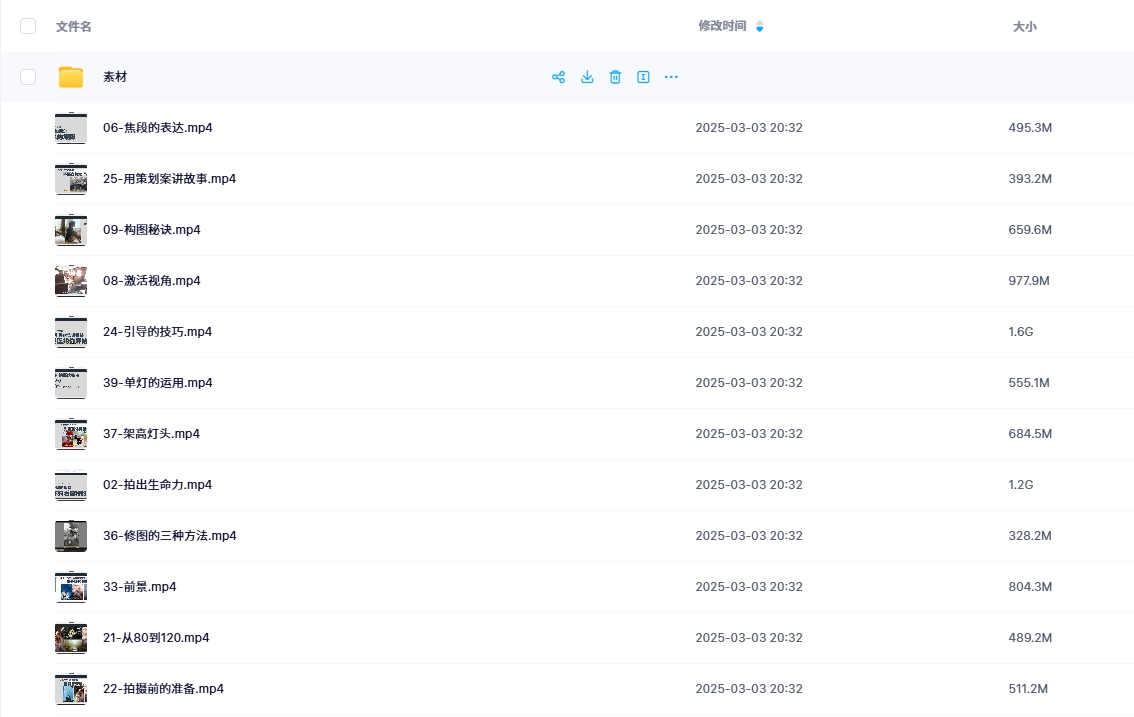
Task: Click the rename icon on 素材 row
Action: 643,77
